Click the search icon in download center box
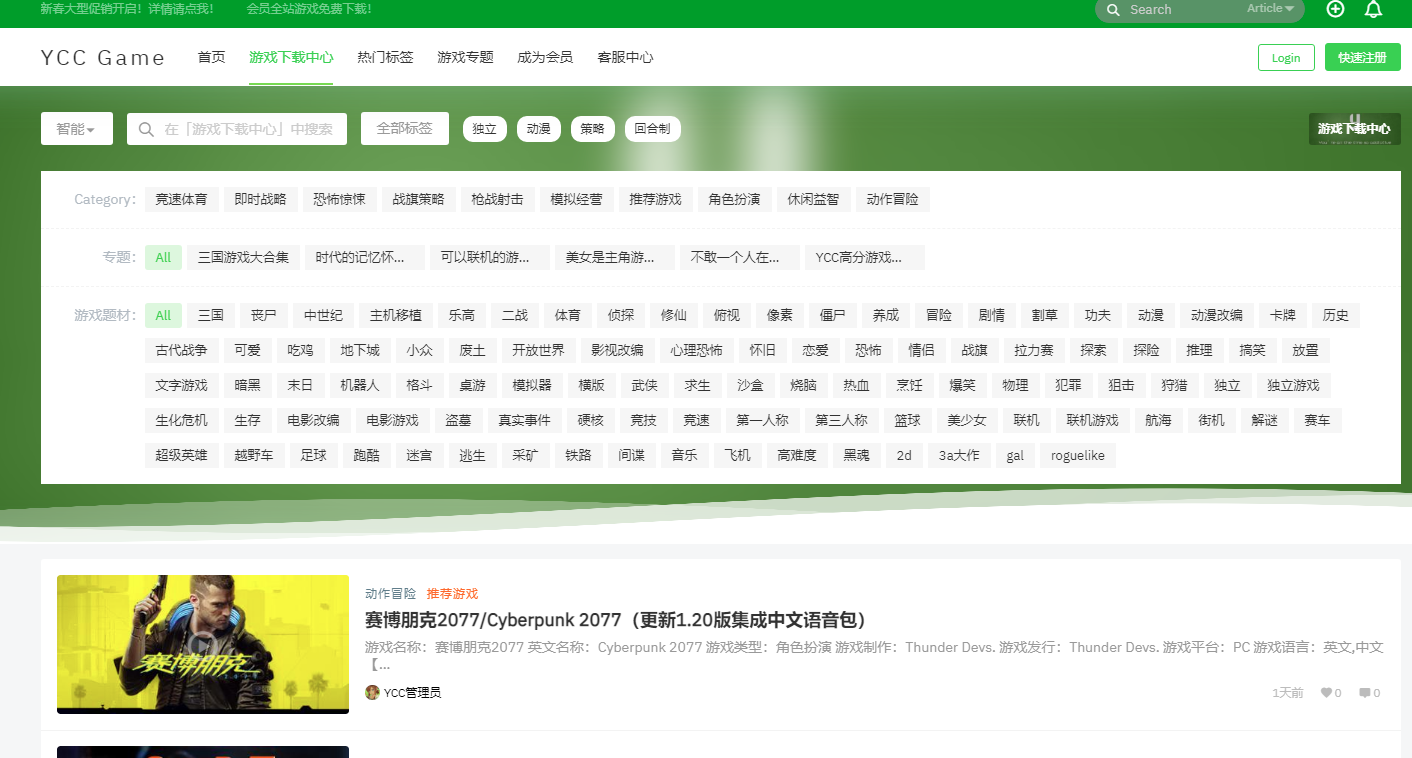Image resolution: width=1412 pixels, height=758 pixels. pos(146,129)
